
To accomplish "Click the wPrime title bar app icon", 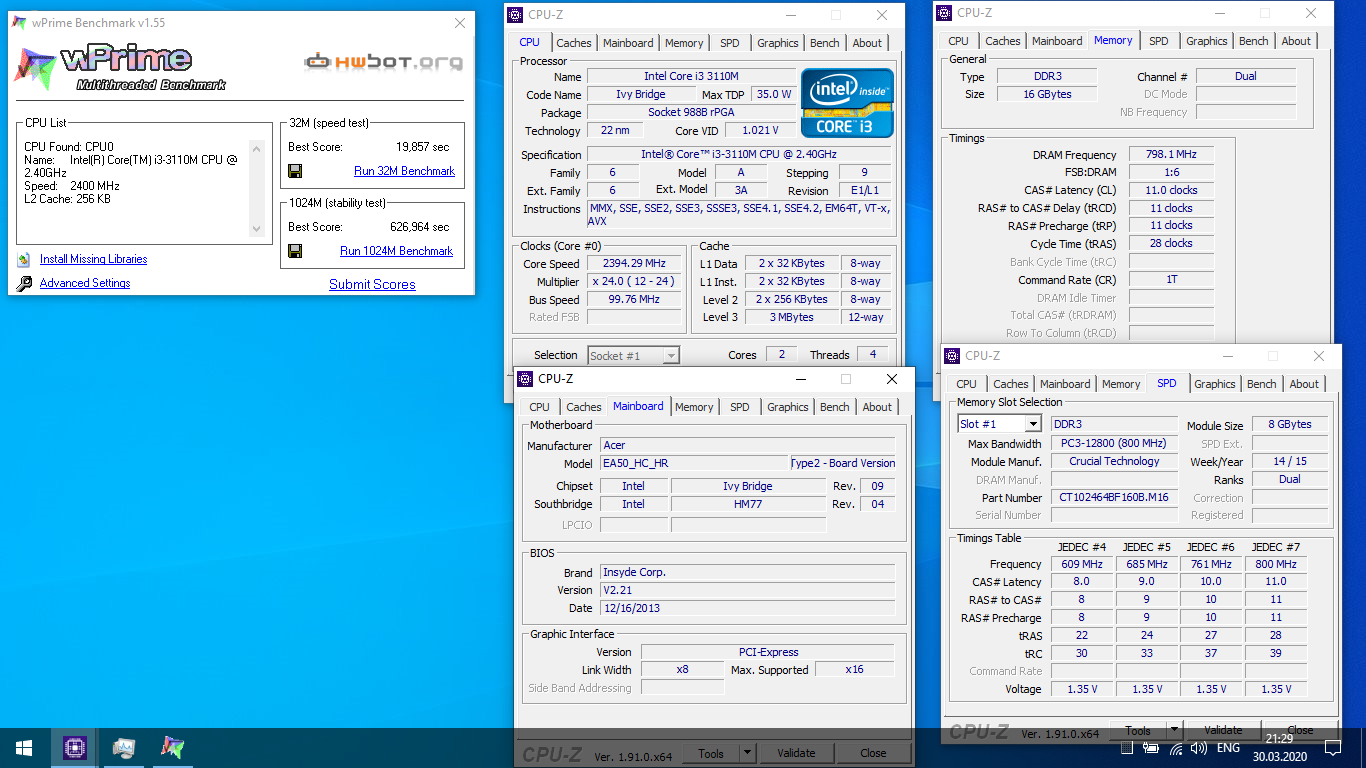I will [20, 23].
